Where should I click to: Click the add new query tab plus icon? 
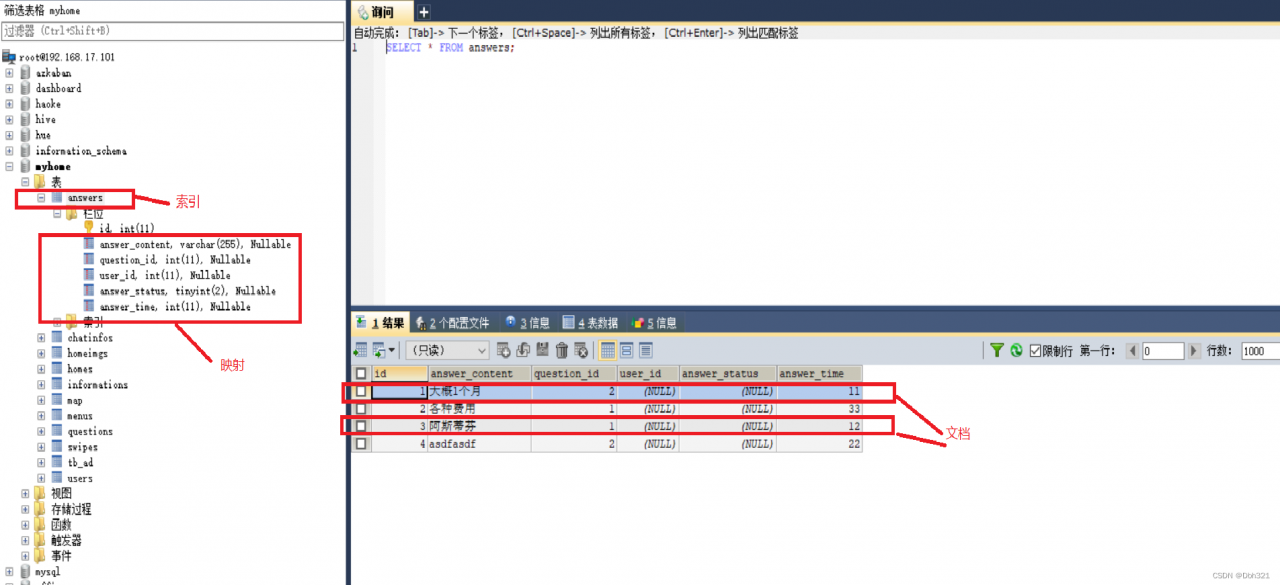point(423,12)
